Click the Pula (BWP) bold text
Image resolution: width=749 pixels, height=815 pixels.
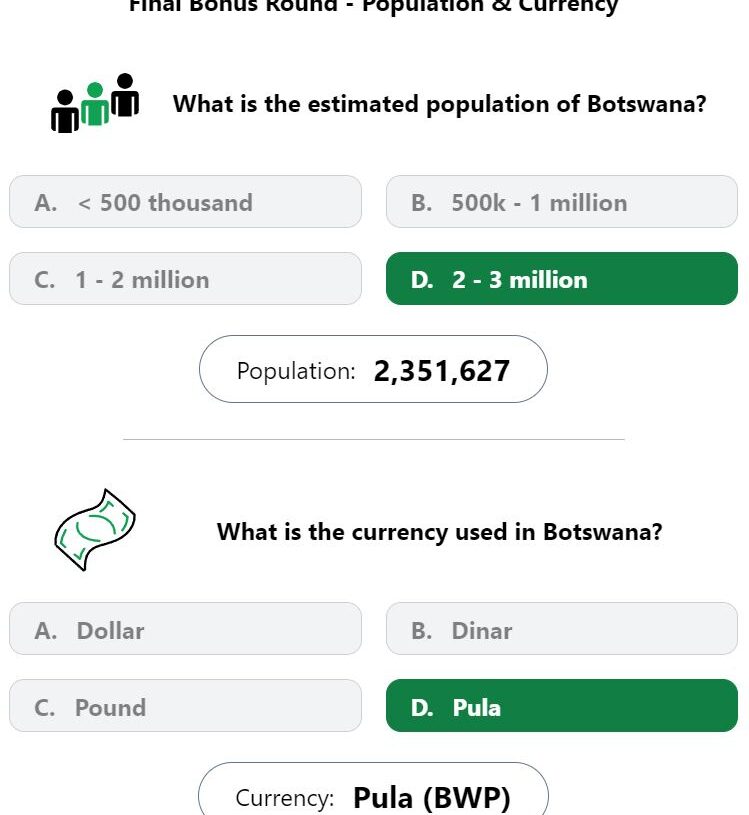pos(431,797)
